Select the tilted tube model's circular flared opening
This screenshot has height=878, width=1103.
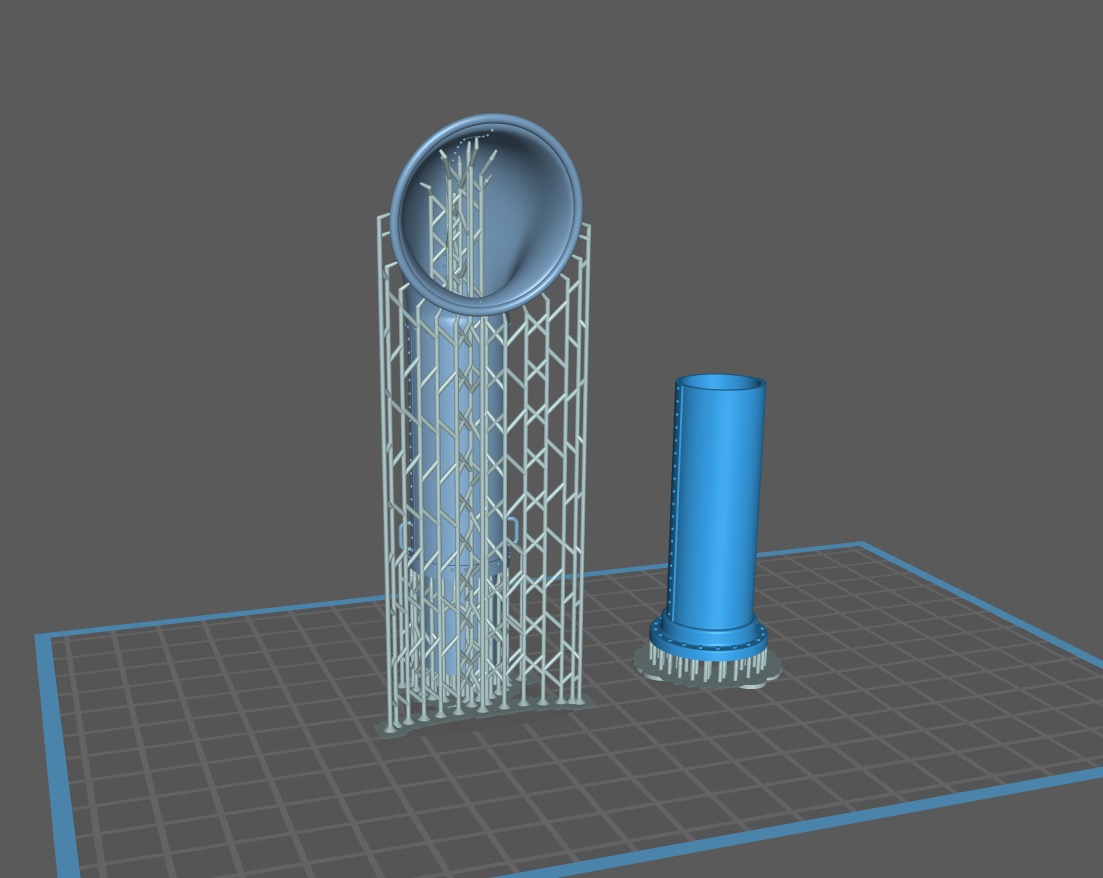click(x=487, y=215)
